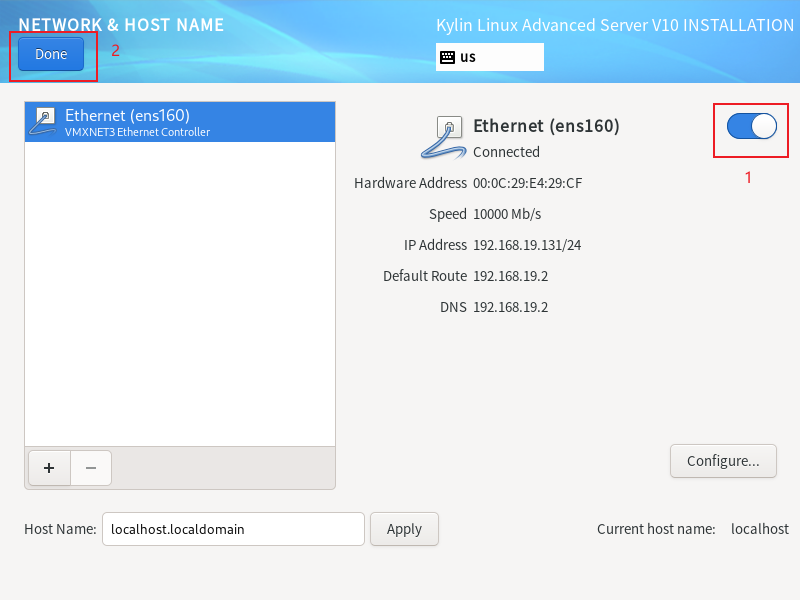
Task: Click the keyboard icon beside the us layout
Action: click(x=447, y=57)
